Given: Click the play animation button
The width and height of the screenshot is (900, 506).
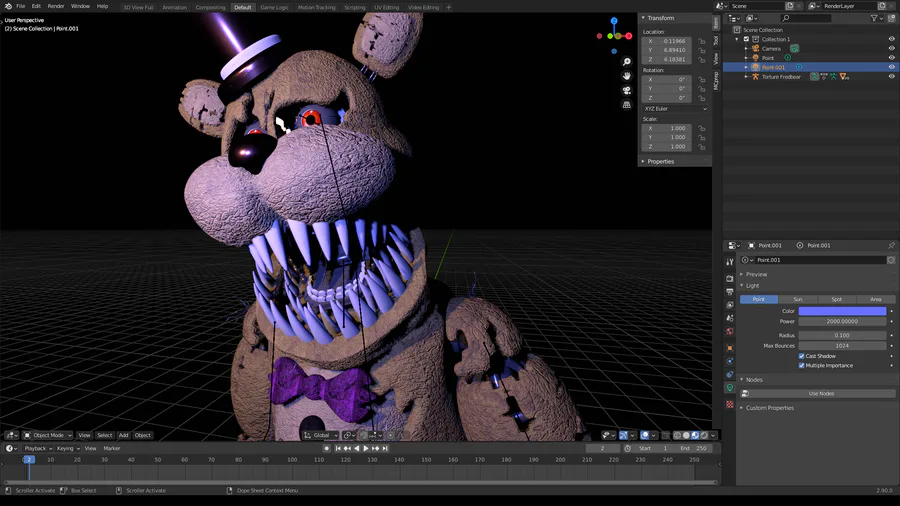Looking at the screenshot, I should point(366,449).
